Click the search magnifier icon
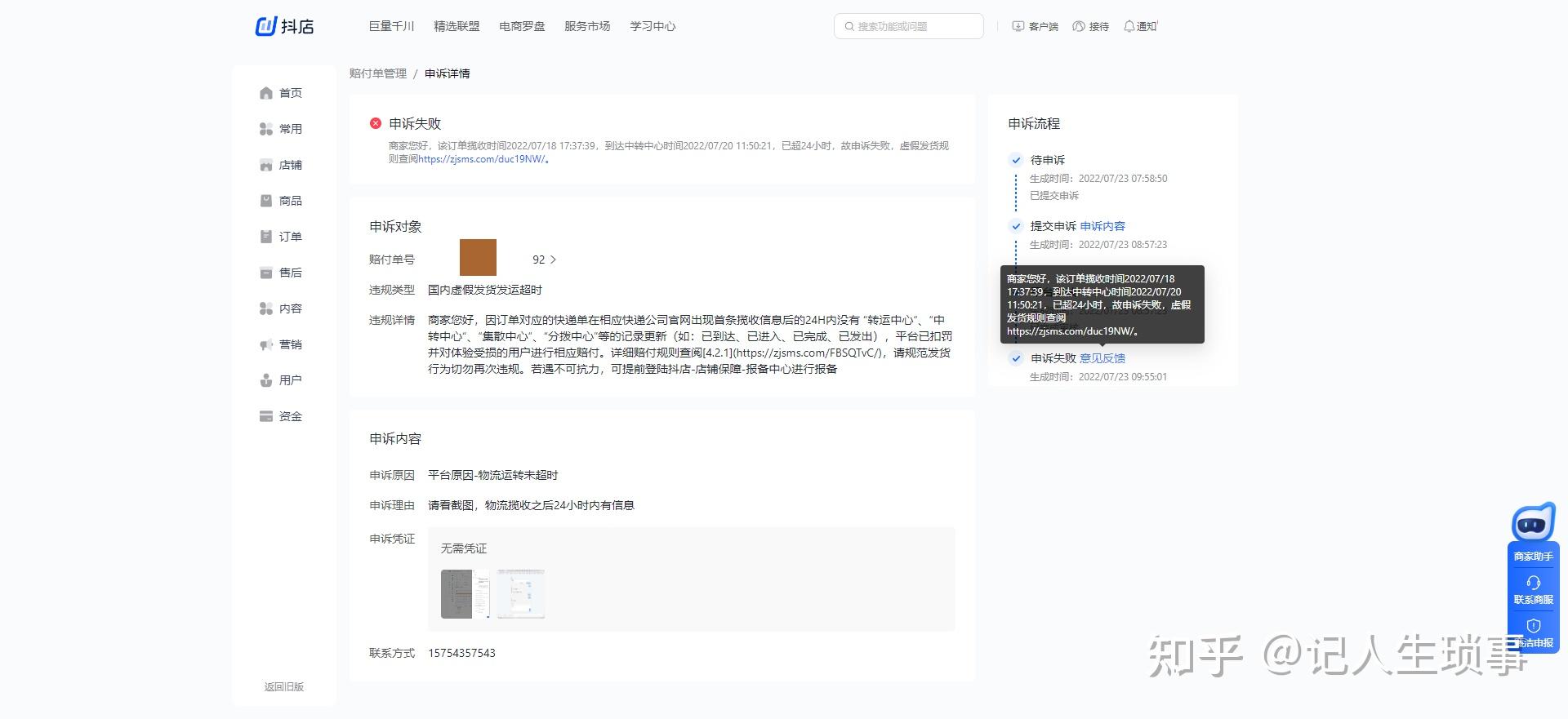The height and width of the screenshot is (719, 1568). 849,26
